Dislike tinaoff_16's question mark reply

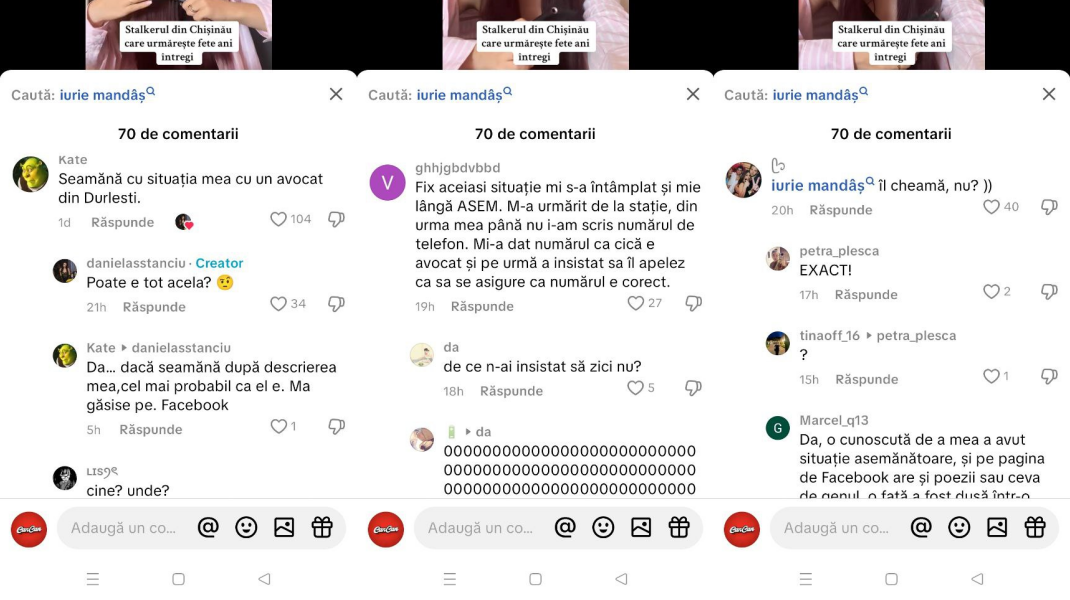(x=1050, y=377)
